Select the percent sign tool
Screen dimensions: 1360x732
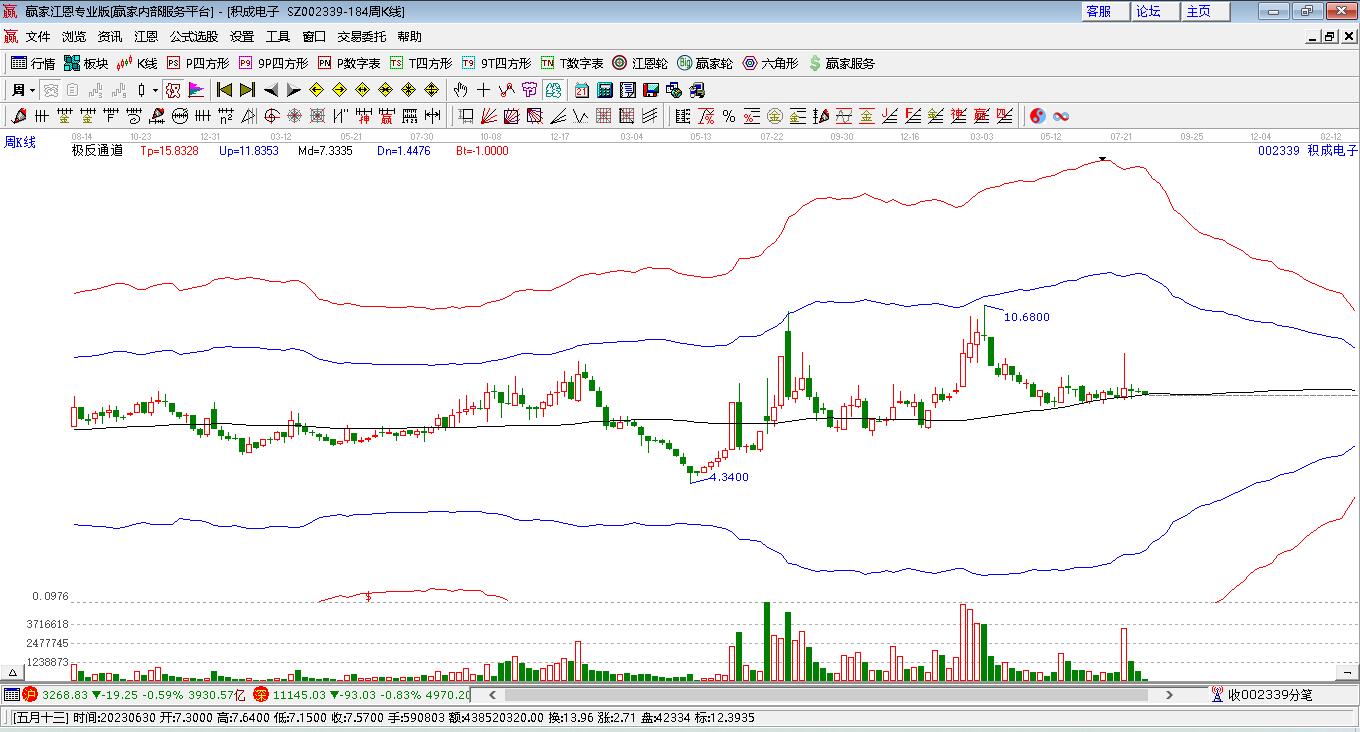729,116
